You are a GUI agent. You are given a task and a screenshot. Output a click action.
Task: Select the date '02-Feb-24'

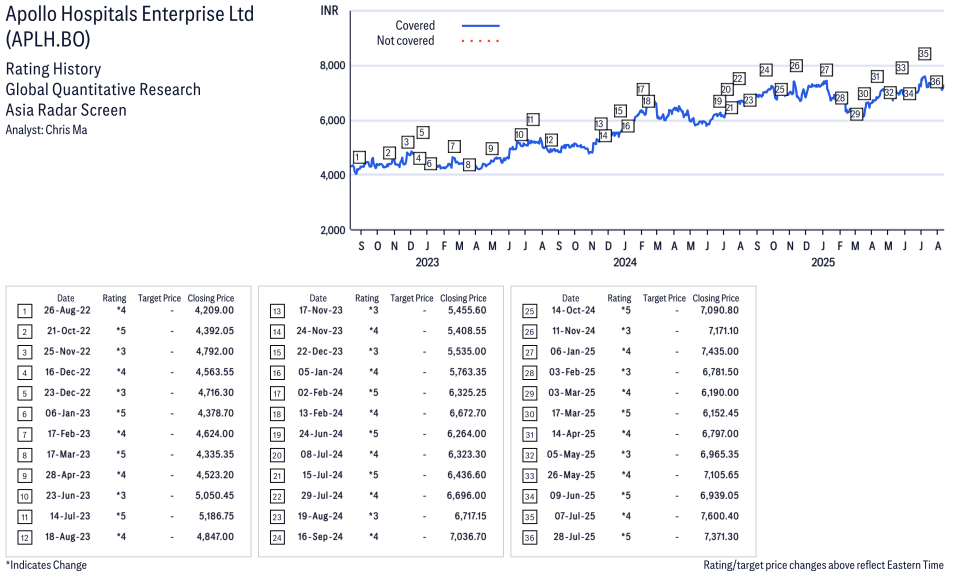click(x=320, y=393)
